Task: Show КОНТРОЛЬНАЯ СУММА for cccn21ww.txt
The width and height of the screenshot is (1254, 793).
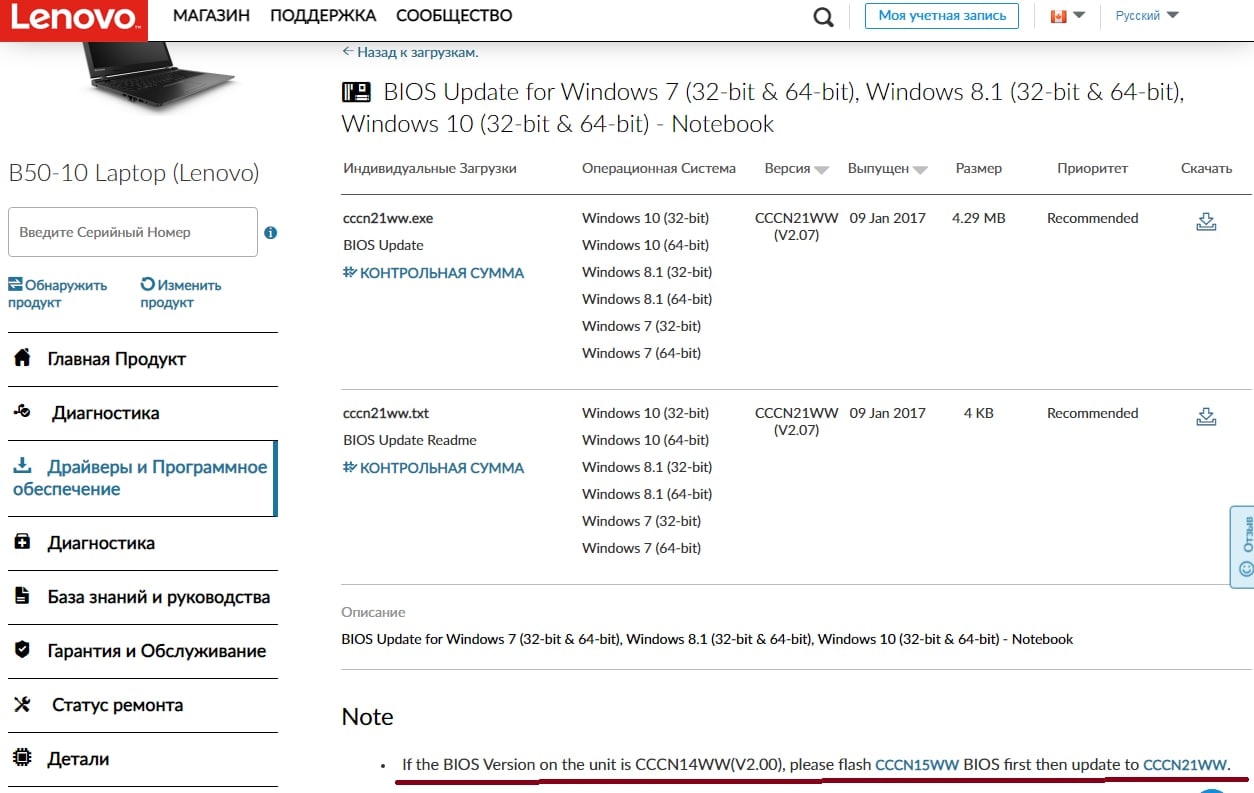Action: pyautogui.click(x=434, y=467)
